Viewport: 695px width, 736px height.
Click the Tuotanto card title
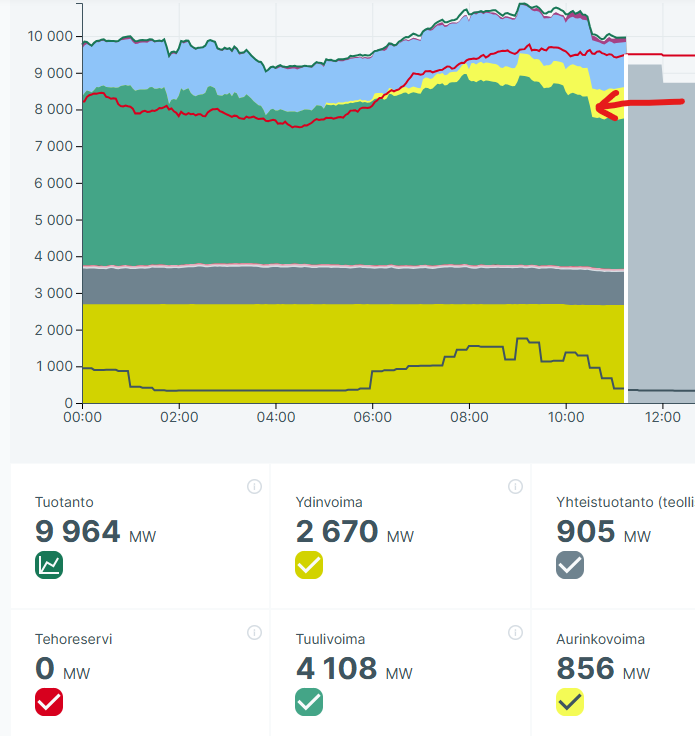tap(64, 502)
